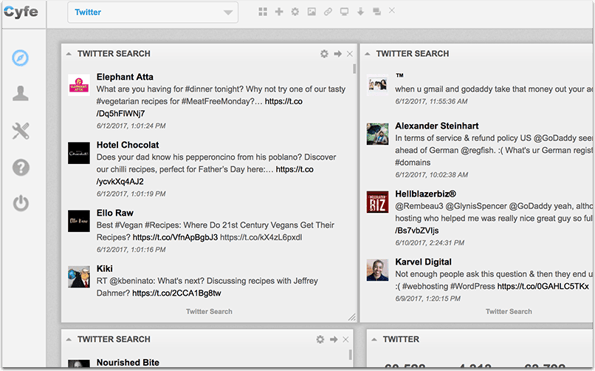The height and width of the screenshot is (371, 595).
Task: Open the user account sidebar icon
Action: tap(20, 94)
